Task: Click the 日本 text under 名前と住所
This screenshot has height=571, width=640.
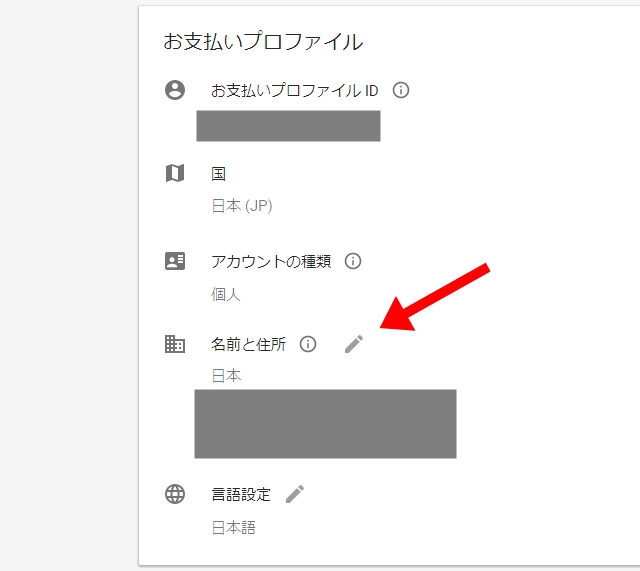Action: click(x=226, y=375)
